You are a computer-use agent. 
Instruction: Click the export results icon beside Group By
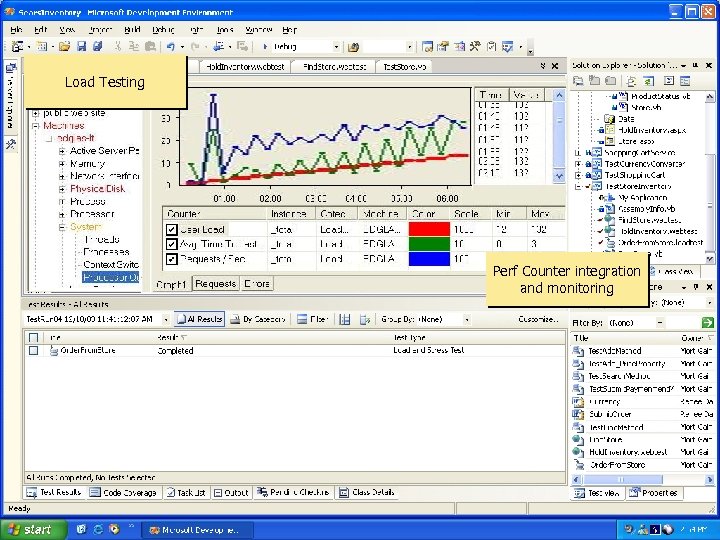coord(365,319)
